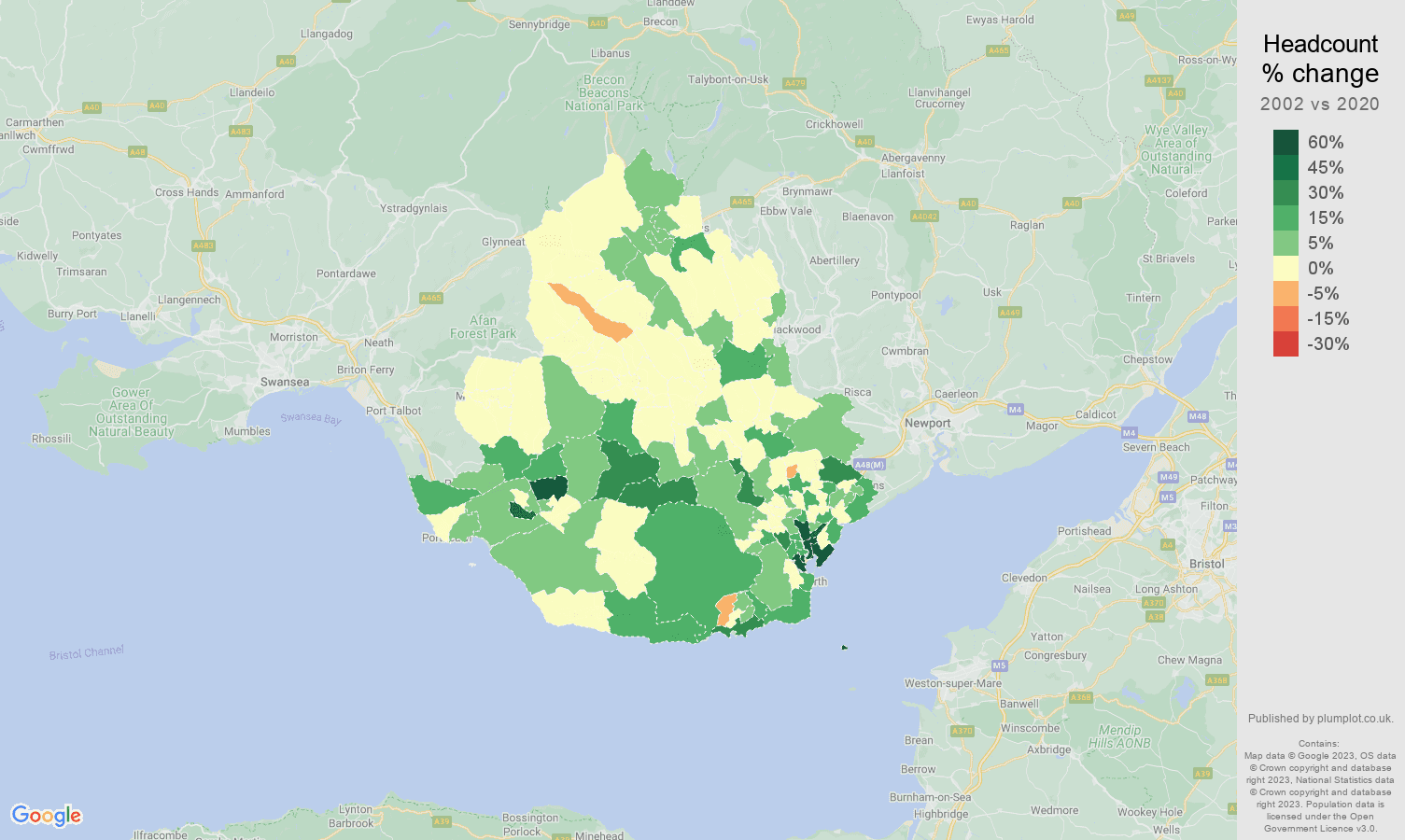Select the 2002 vs 2020 subtitle
This screenshot has width=1405, height=840.
[1319, 104]
